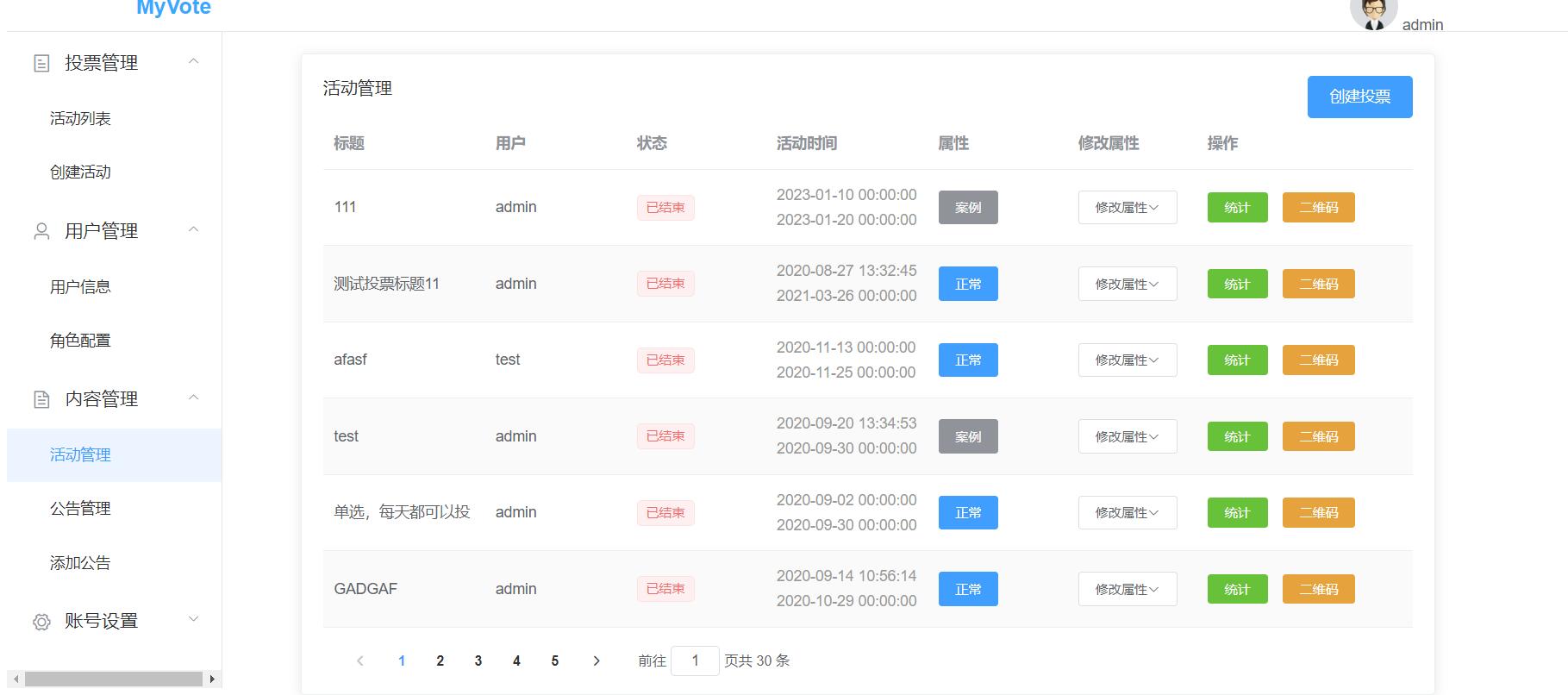
Task: Click 已结束 status tag for row 111
Action: point(665,208)
